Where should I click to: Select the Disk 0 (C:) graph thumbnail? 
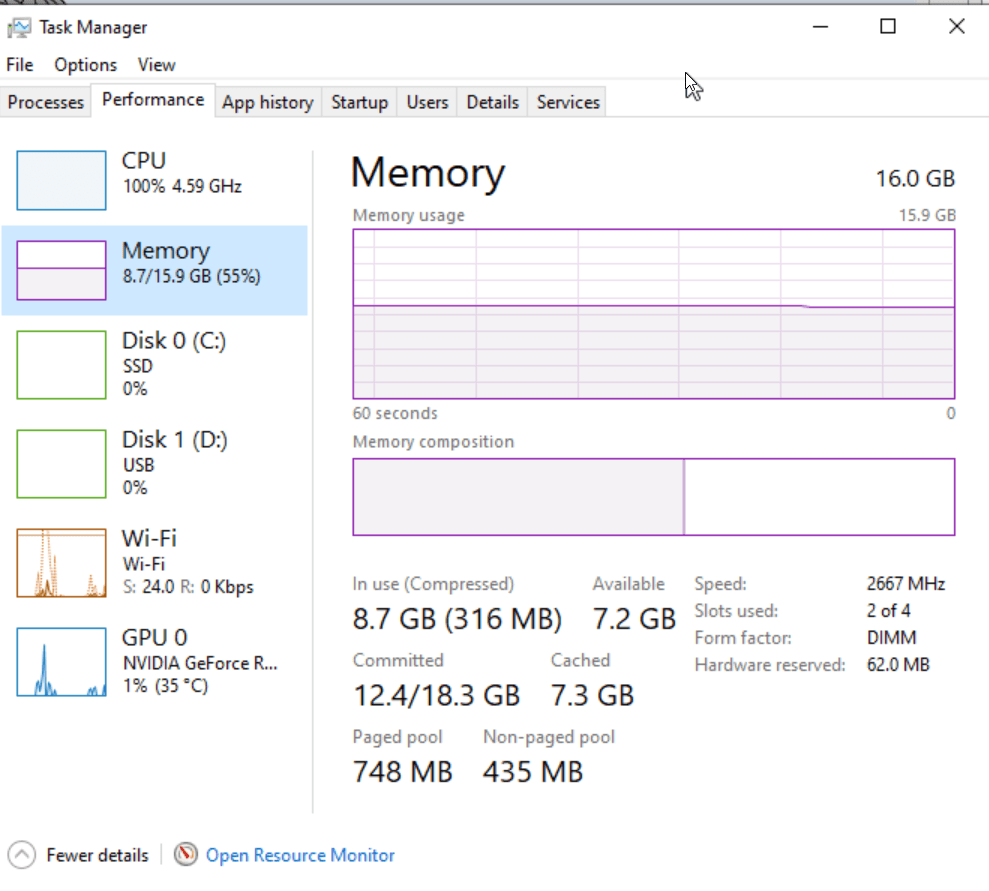pos(61,365)
